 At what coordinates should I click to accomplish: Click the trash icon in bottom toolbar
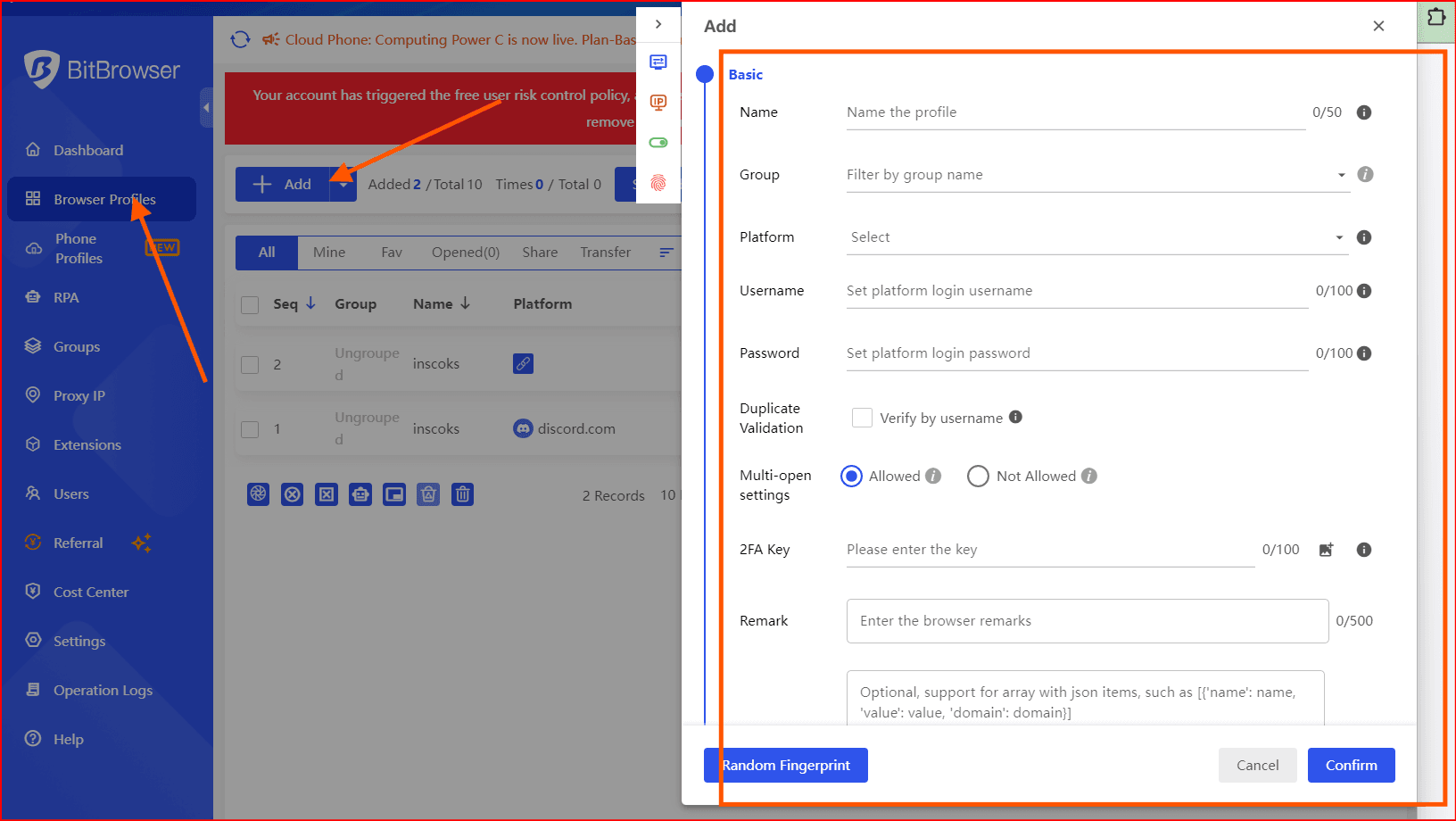[x=462, y=494]
